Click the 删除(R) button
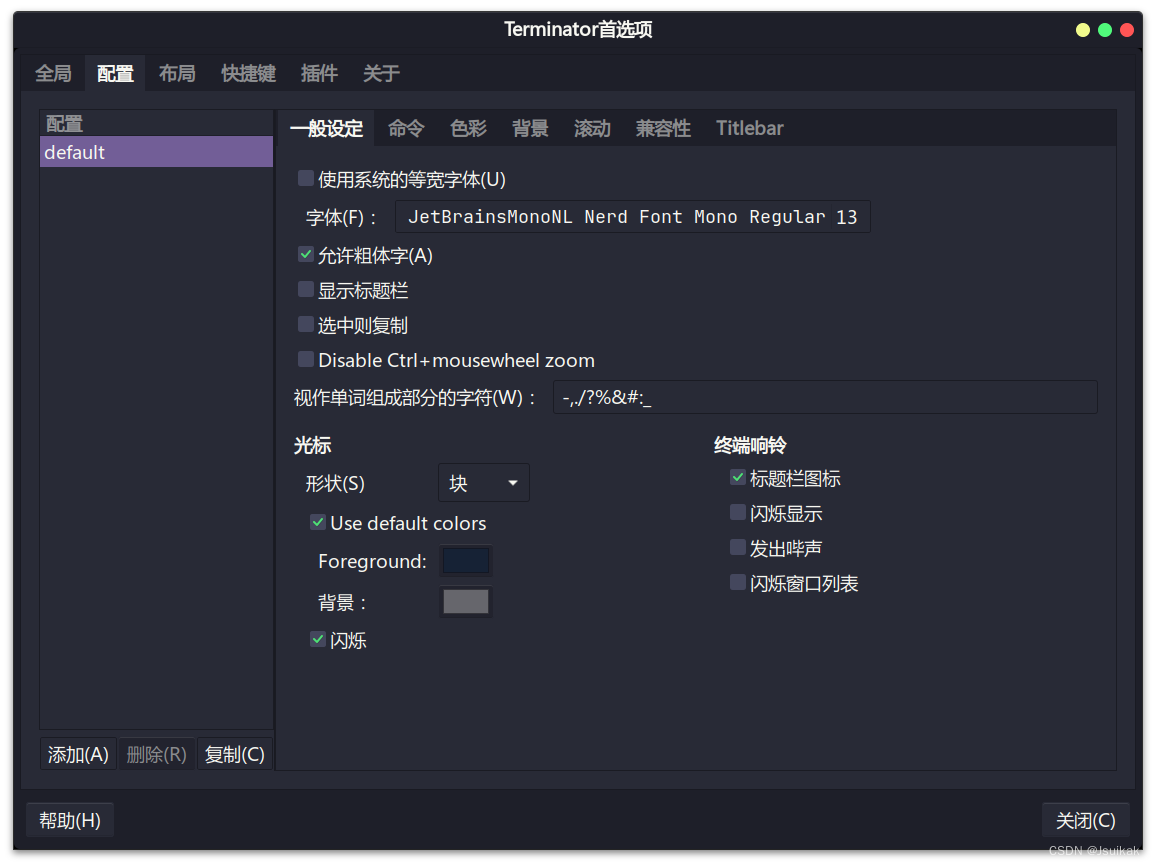The image size is (1156, 866). click(156, 754)
